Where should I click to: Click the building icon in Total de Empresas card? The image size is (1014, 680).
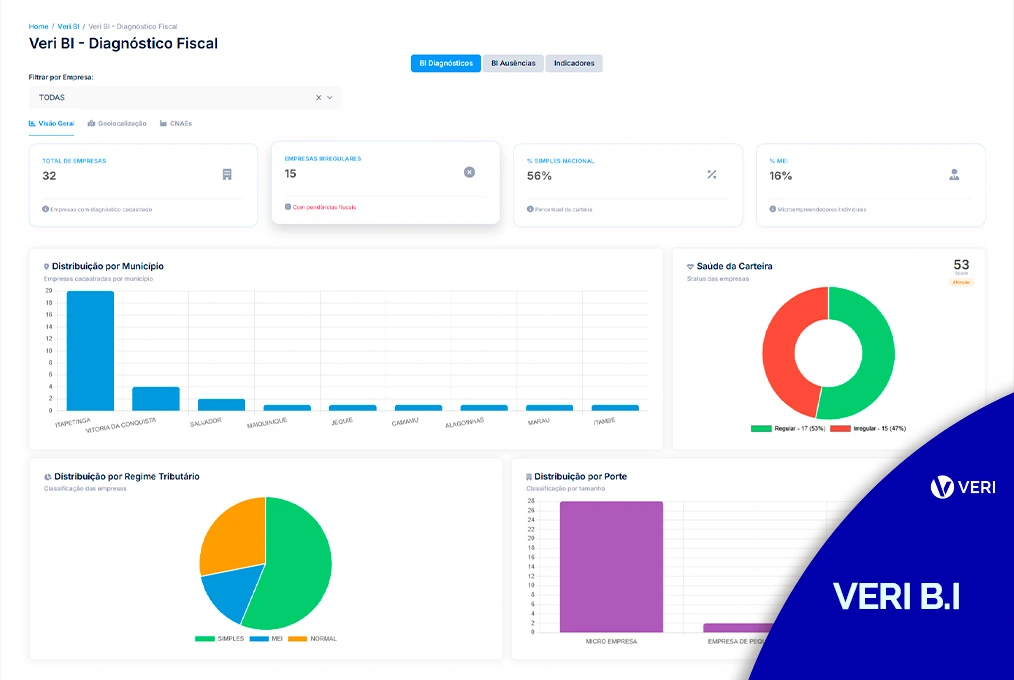pos(227,174)
